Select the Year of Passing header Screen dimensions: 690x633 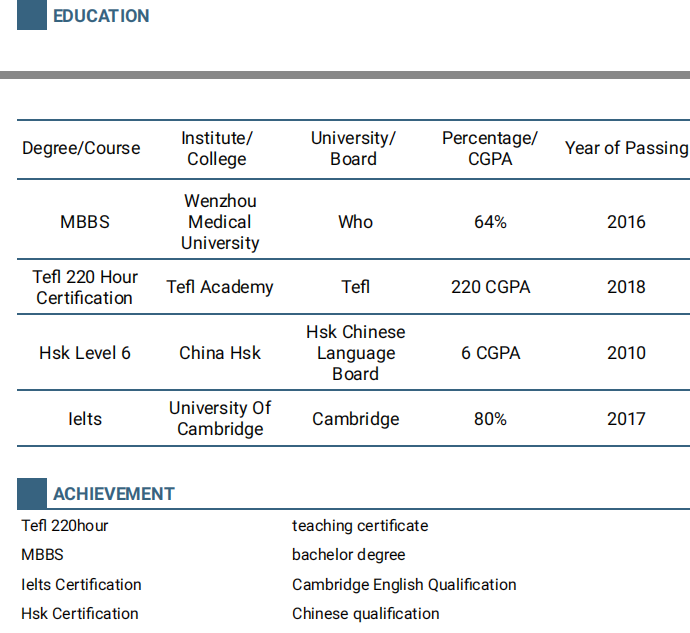pos(626,148)
